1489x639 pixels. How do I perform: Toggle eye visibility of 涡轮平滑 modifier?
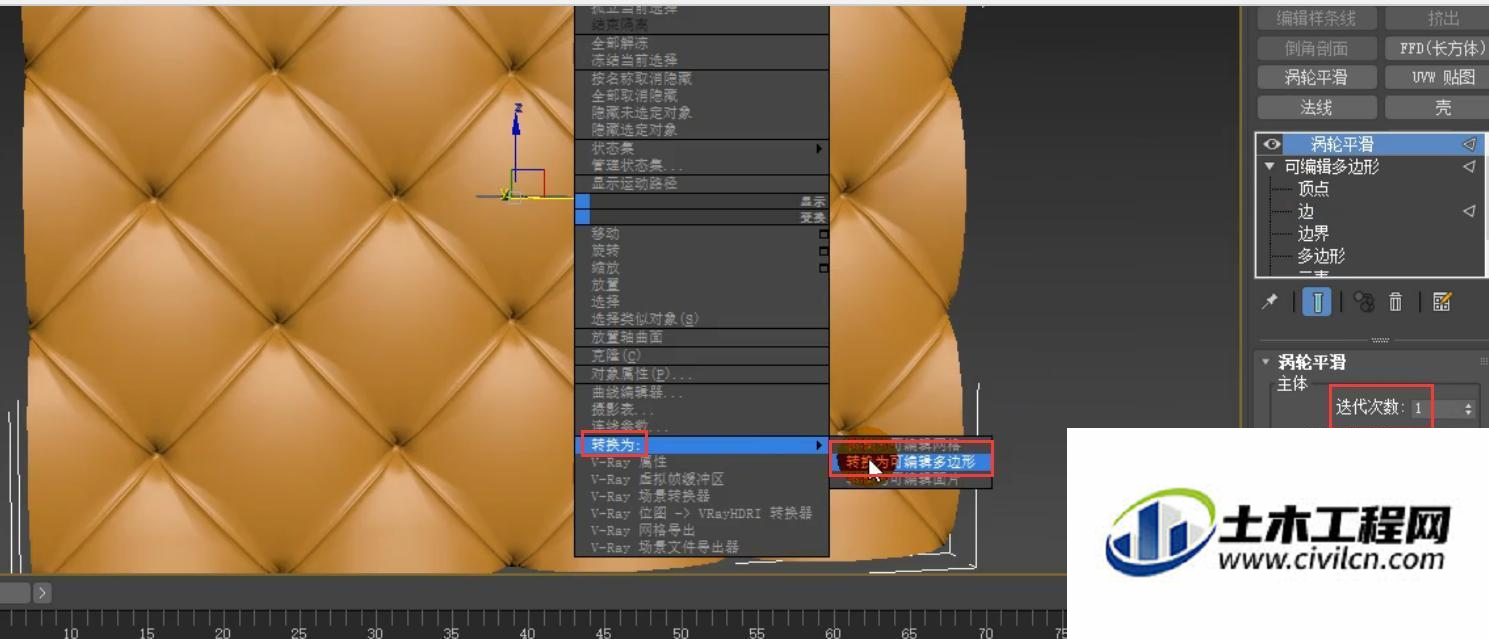1272,145
